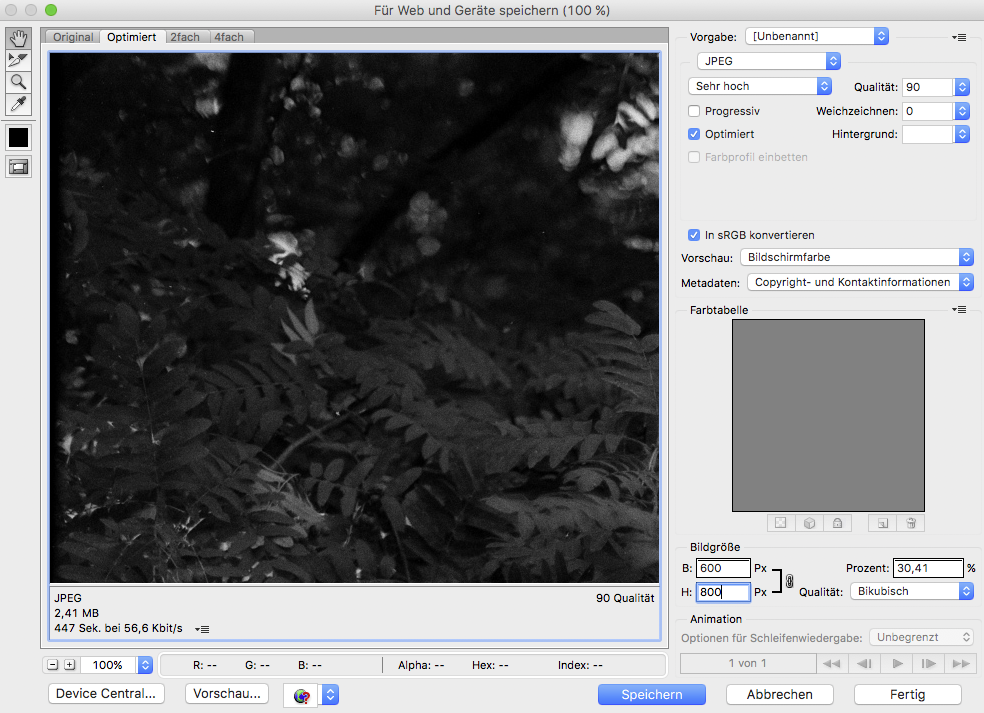Viewport: 984px width, 713px height.
Task: Click the browser preview icon
Action: pyautogui.click(x=302, y=695)
